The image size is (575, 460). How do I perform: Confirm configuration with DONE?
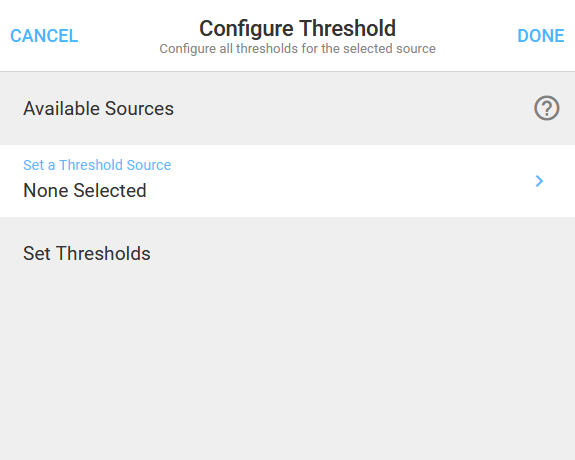click(x=541, y=36)
